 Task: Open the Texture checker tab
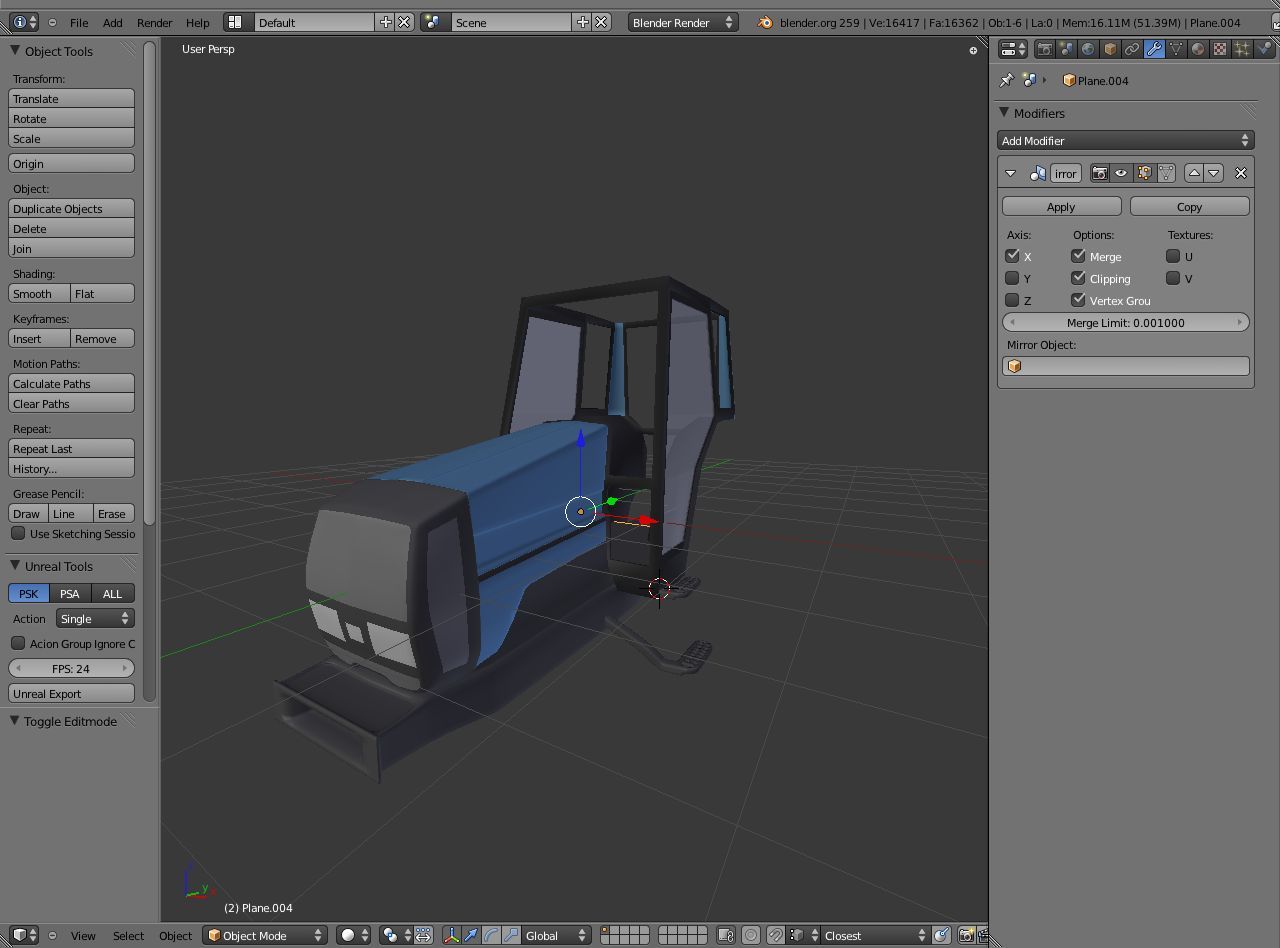(1220, 49)
